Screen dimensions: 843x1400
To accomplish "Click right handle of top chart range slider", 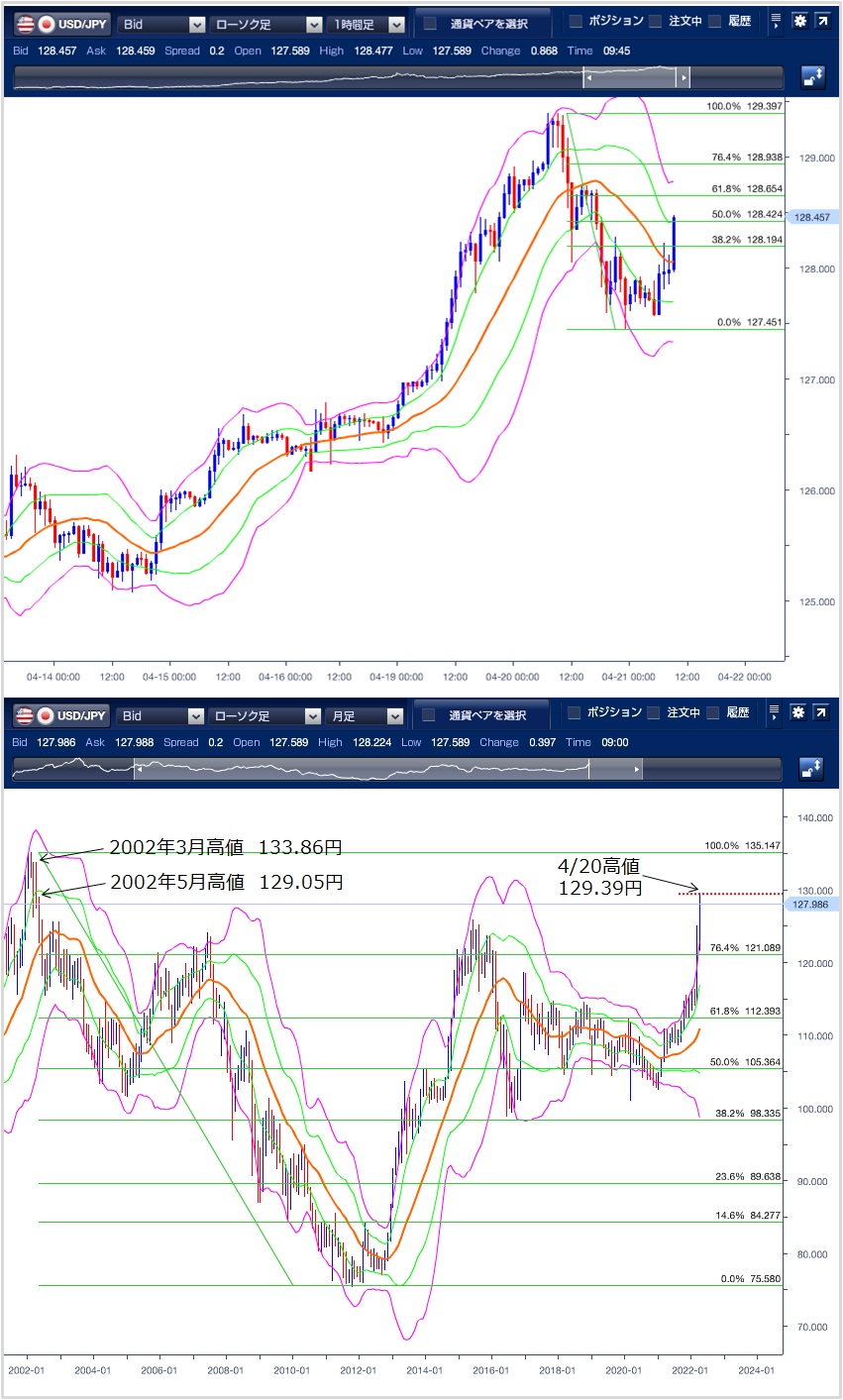I will [x=683, y=77].
